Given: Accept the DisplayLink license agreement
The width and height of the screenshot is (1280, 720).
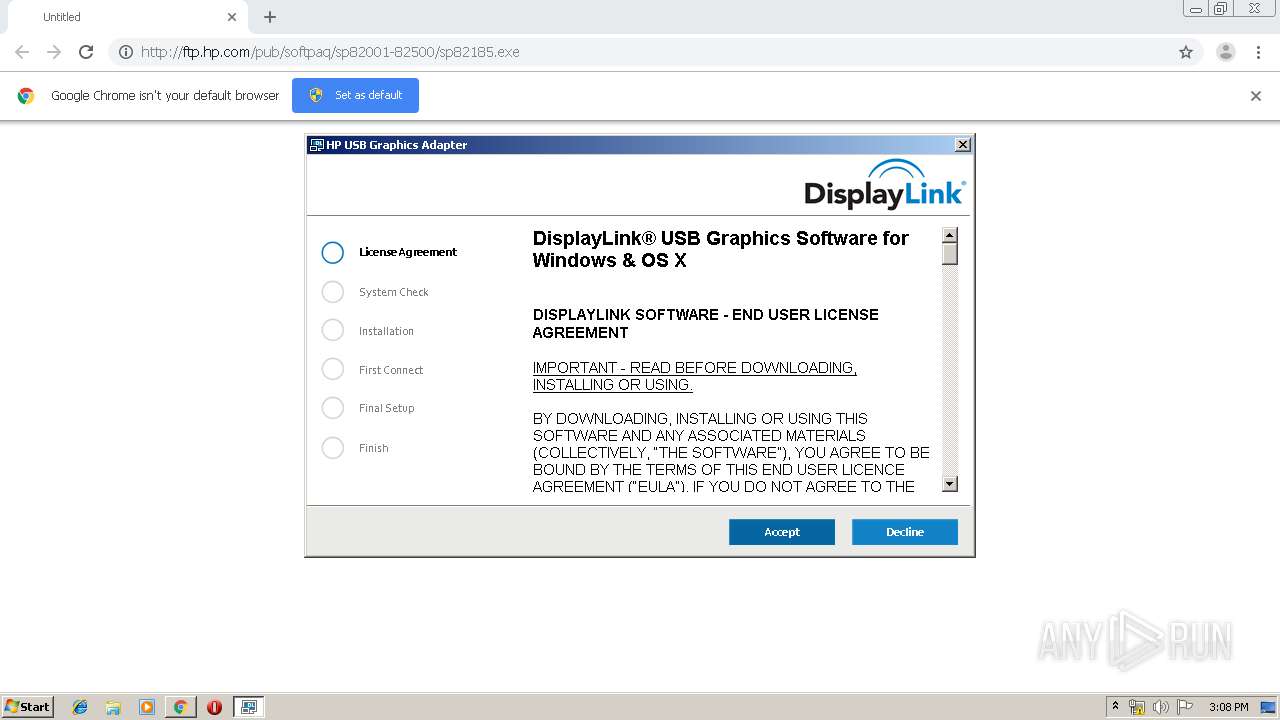Looking at the screenshot, I should (x=781, y=532).
